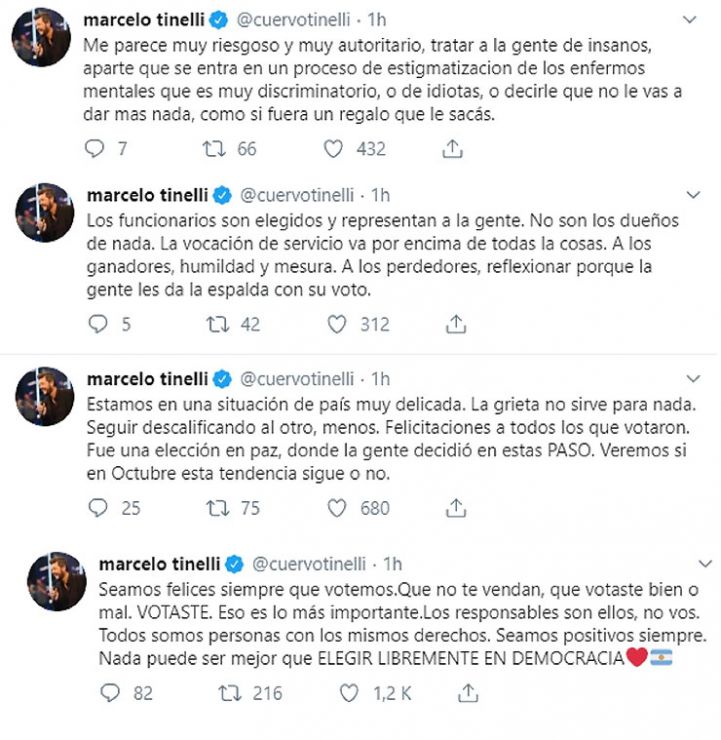Like the tweet with 312 likes
The height and width of the screenshot is (740, 721).
(x=337, y=324)
